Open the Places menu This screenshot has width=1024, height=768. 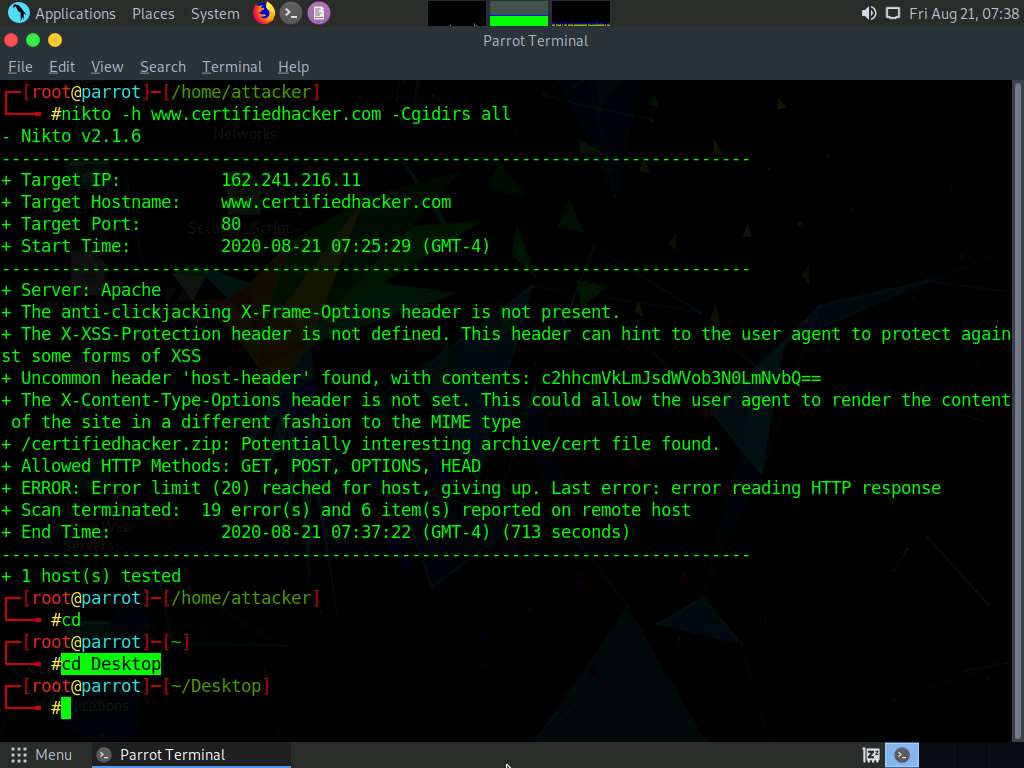pyautogui.click(x=153, y=14)
